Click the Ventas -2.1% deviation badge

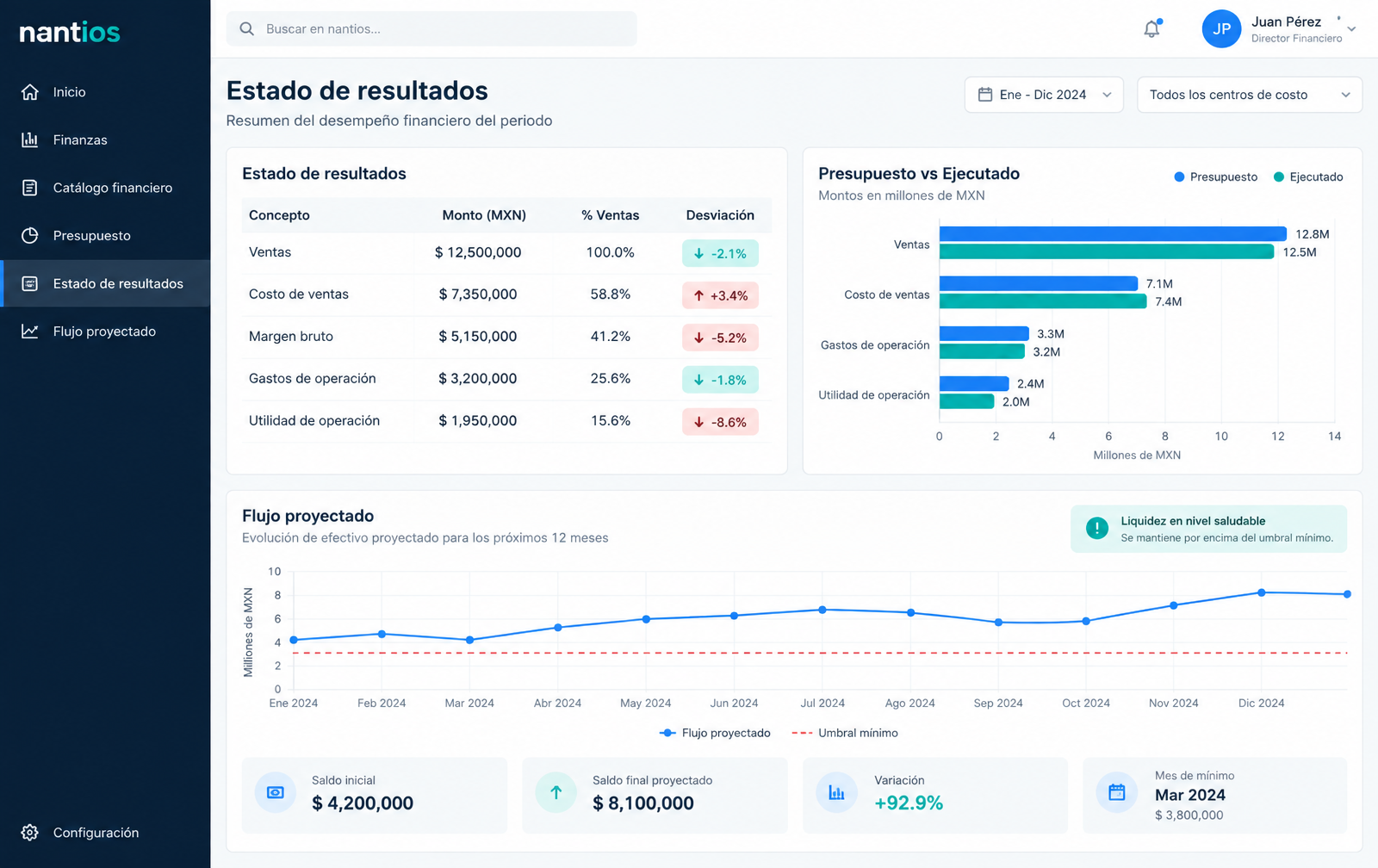tap(720, 253)
